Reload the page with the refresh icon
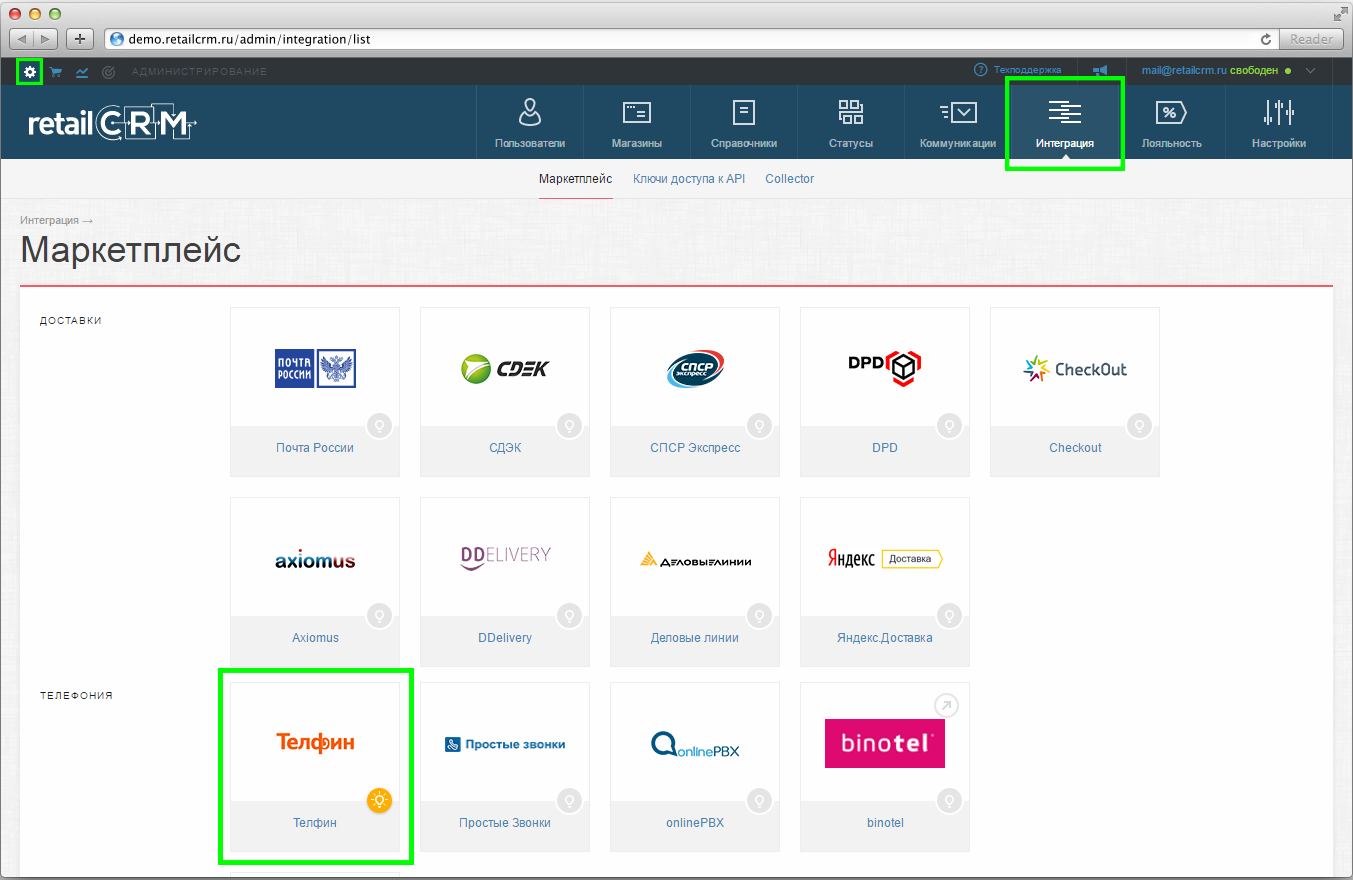This screenshot has width=1353, height=880. pyautogui.click(x=1266, y=39)
